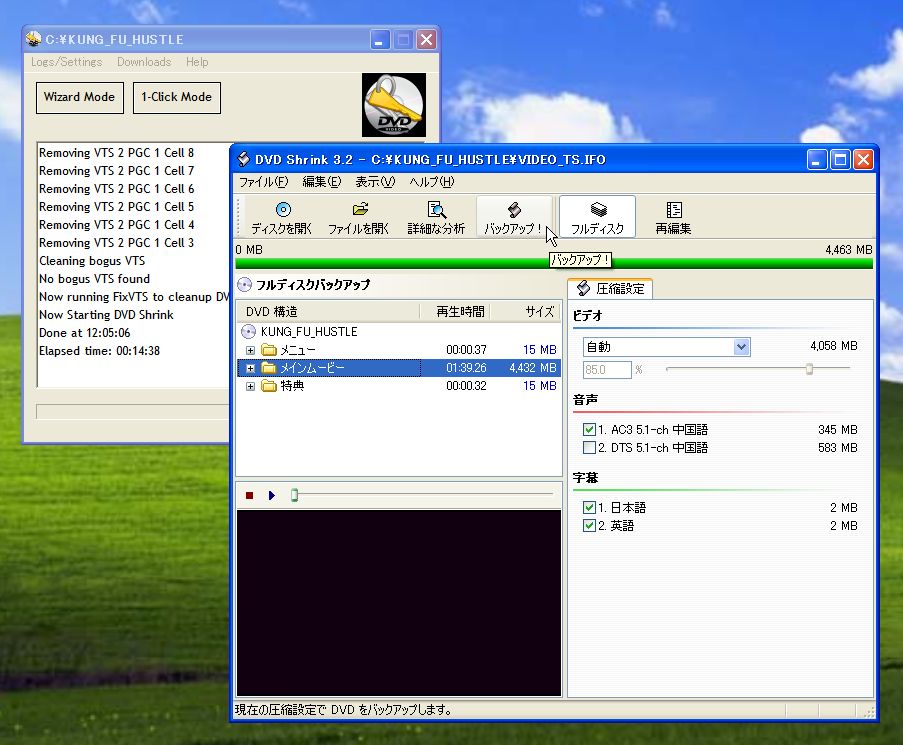903x745 pixels.
Task: Click the DVD 構造 column header
Action: (328, 311)
